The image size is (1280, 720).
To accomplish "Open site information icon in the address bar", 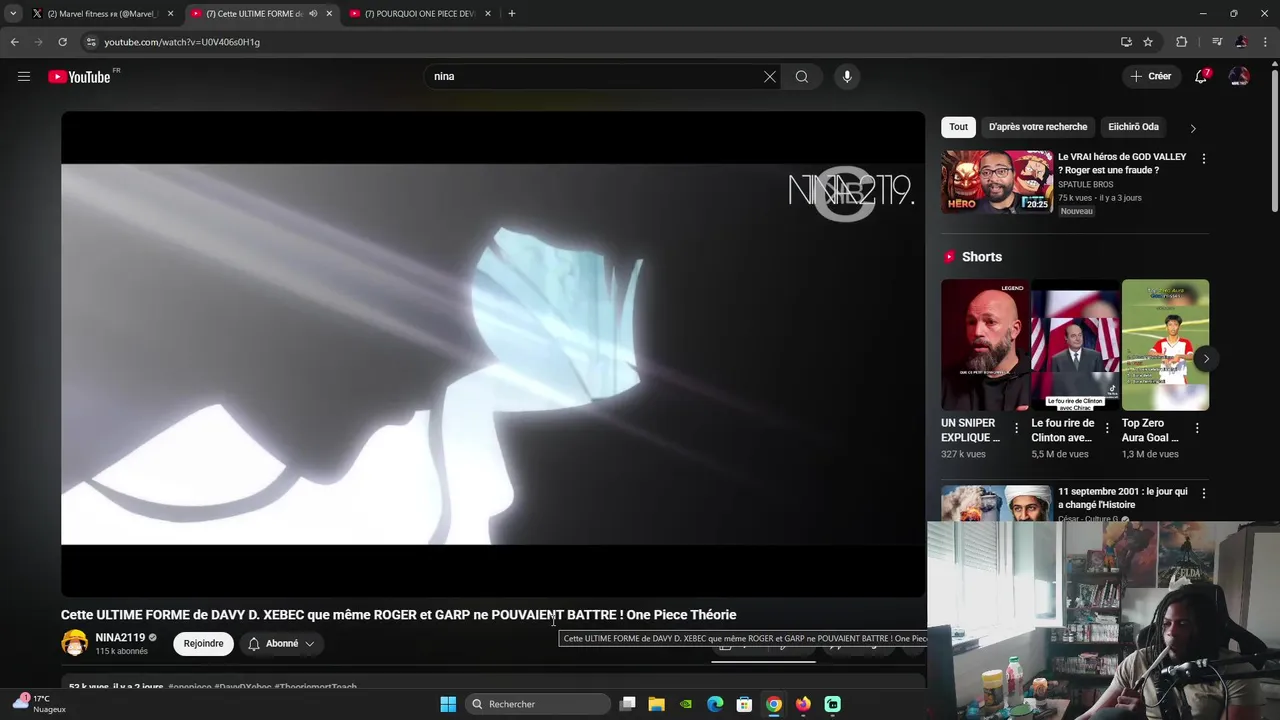I will coord(91,42).
